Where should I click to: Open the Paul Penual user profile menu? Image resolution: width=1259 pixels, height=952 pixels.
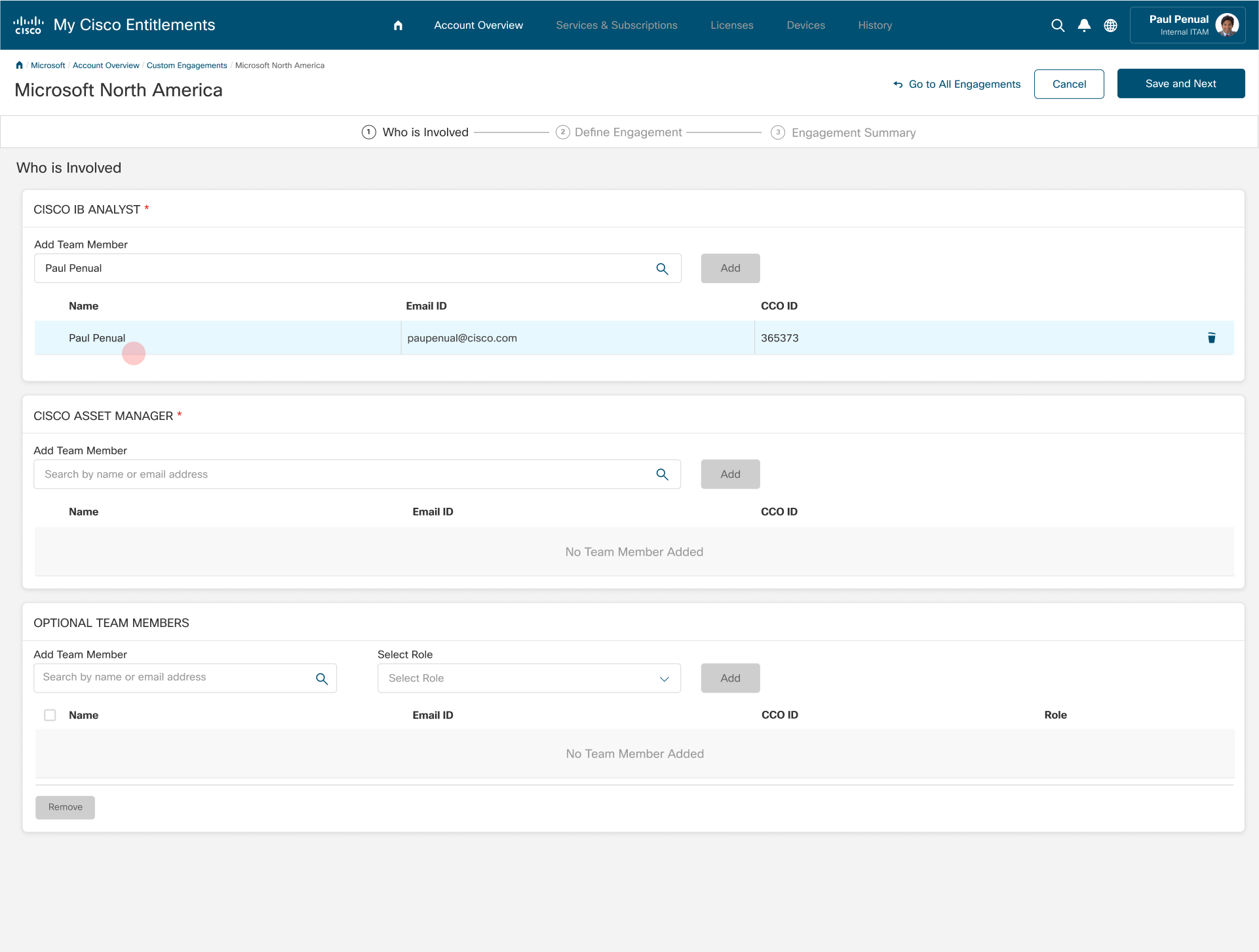[1188, 26]
